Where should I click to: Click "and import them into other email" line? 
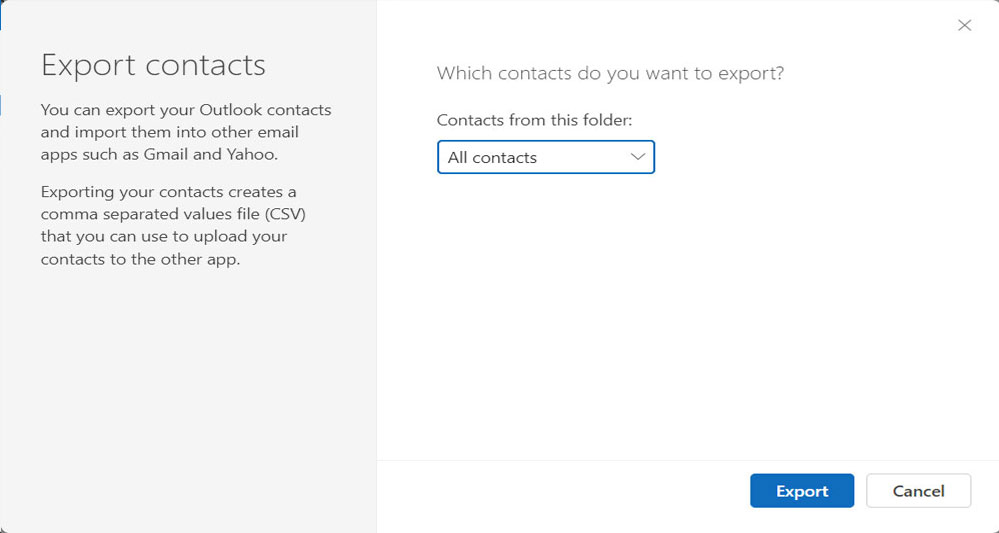[x=170, y=132]
